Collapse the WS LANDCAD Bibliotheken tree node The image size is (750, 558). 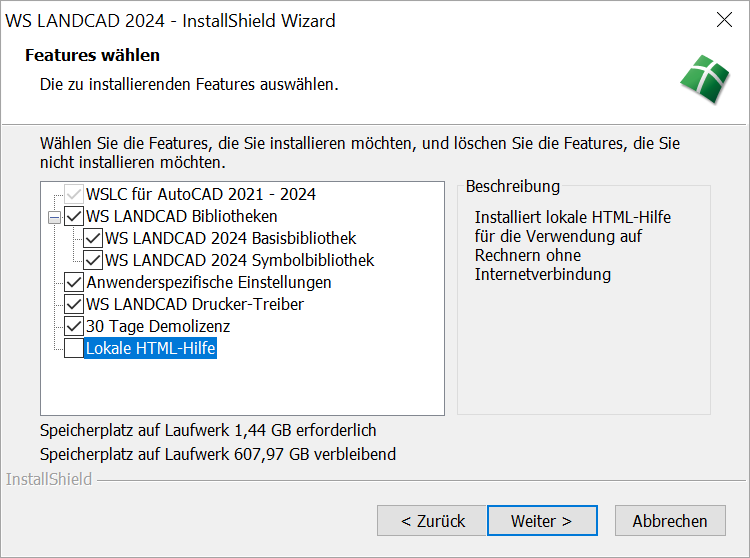click(54, 216)
